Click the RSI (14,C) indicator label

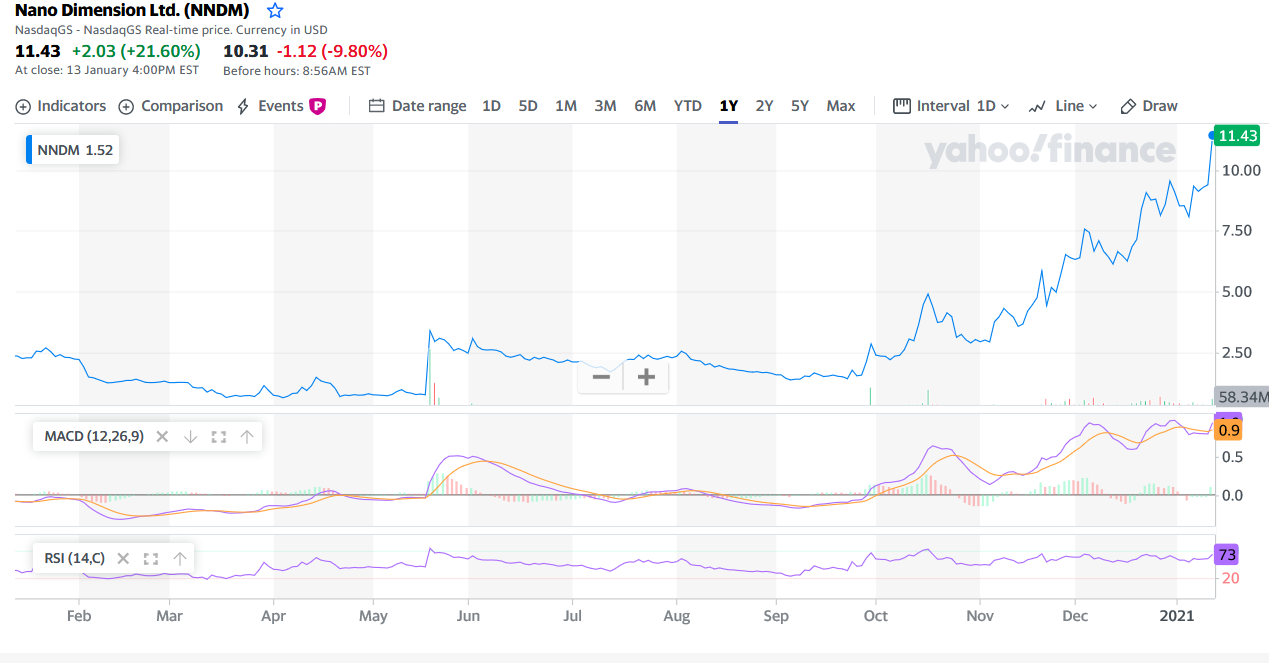pyautogui.click(x=75, y=558)
